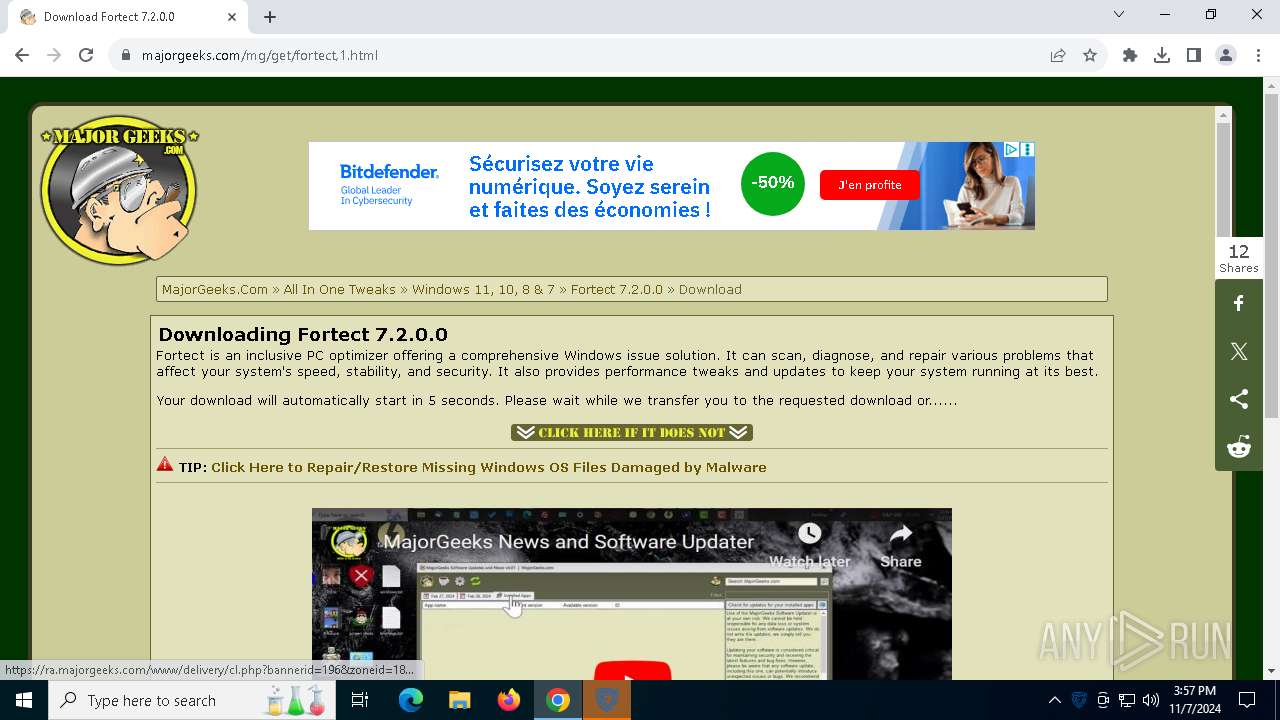The width and height of the screenshot is (1280, 720).
Task: Go back to the previous page
Action: (x=22, y=55)
